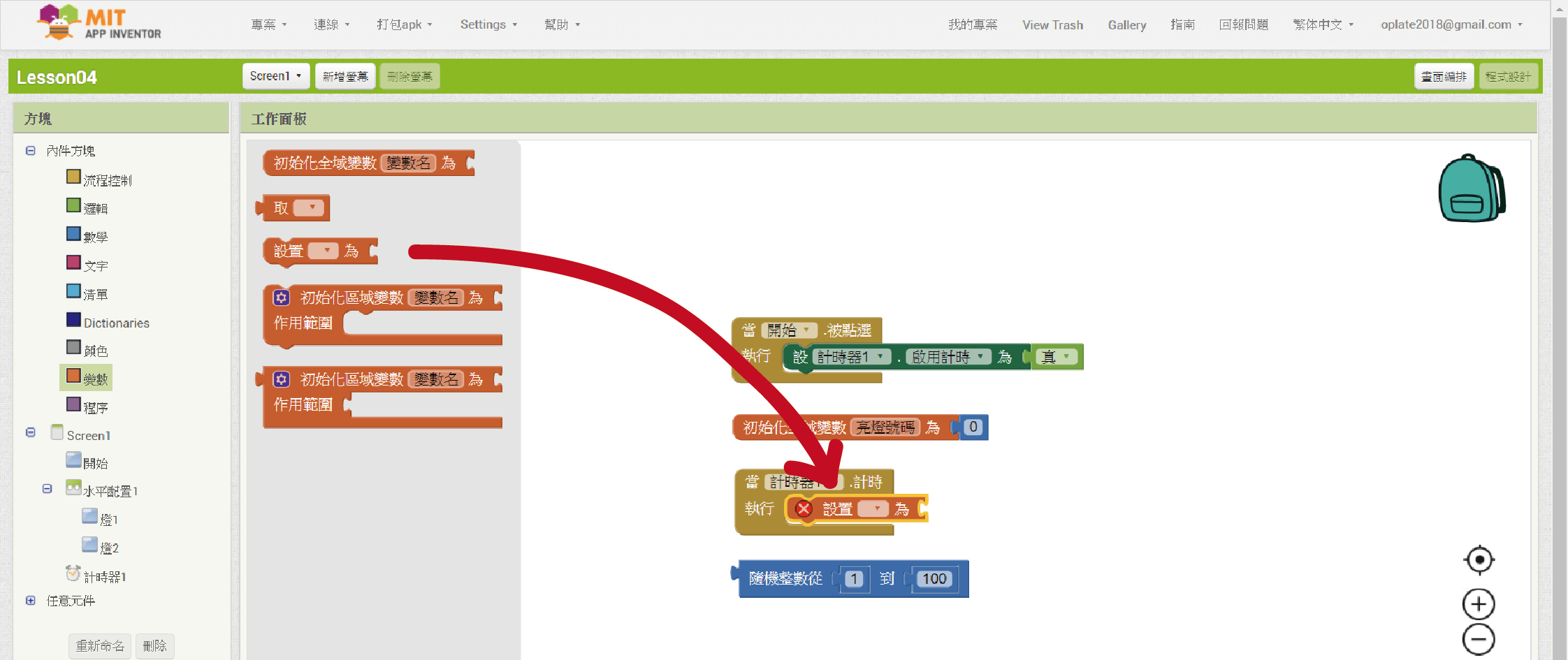Click the number 100 field in random block

coord(934,579)
